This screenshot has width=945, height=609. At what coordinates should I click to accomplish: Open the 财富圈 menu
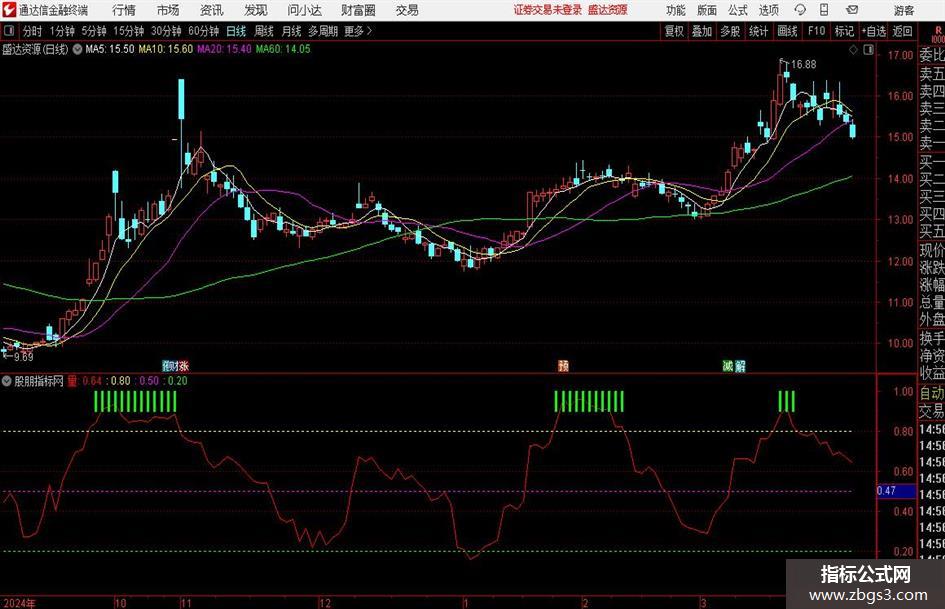coord(359,10)
